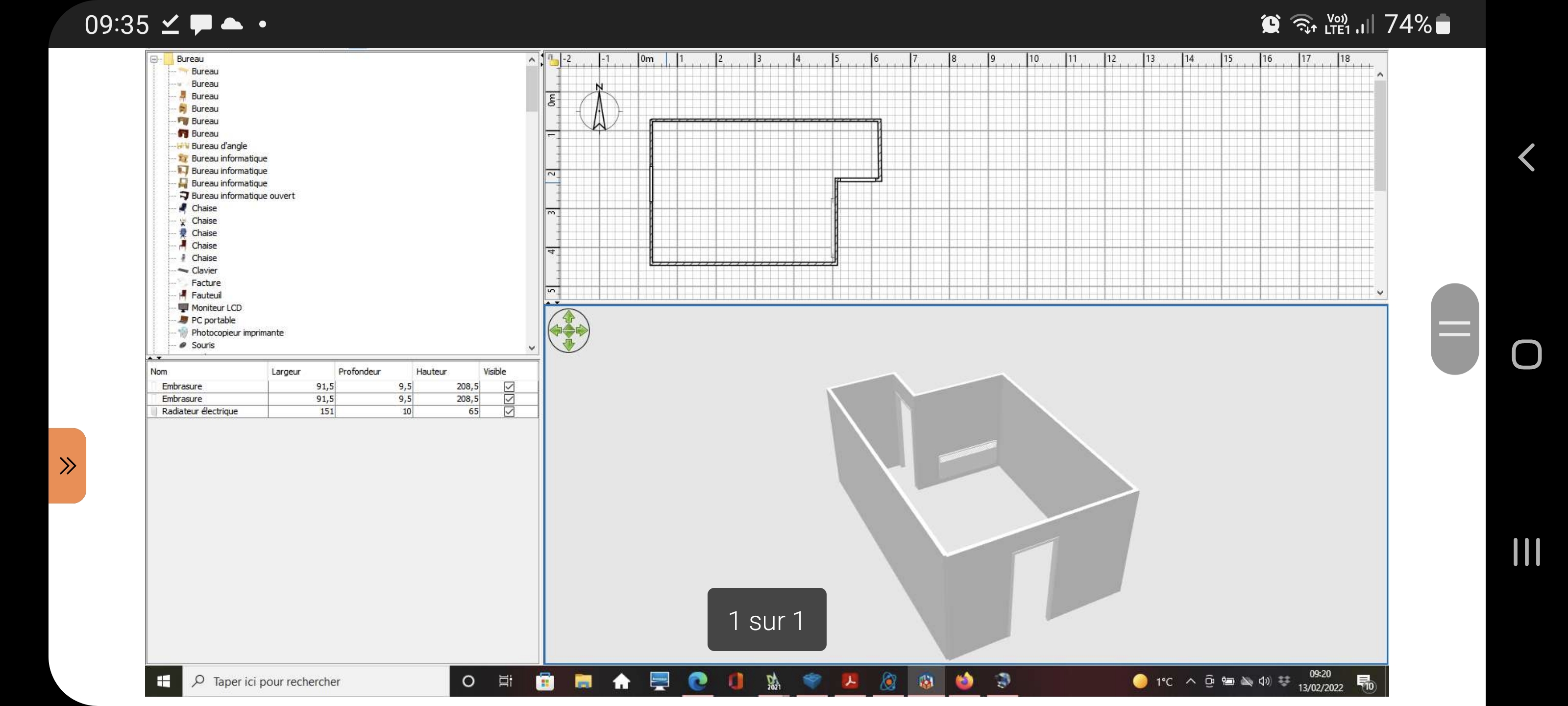
Task: Click the catalog tree vertical scrollbar thumb
Action: (x=531, y=89)
